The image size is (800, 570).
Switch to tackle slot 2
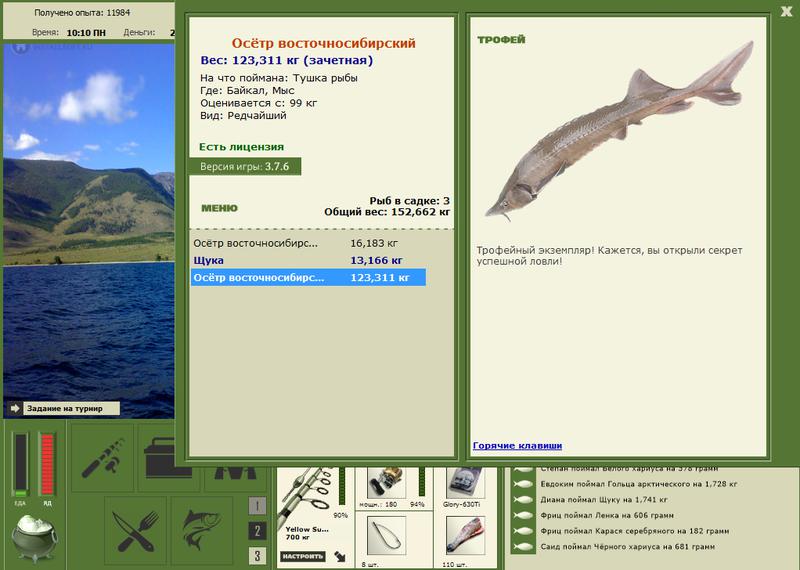click(x=257, y=531)
